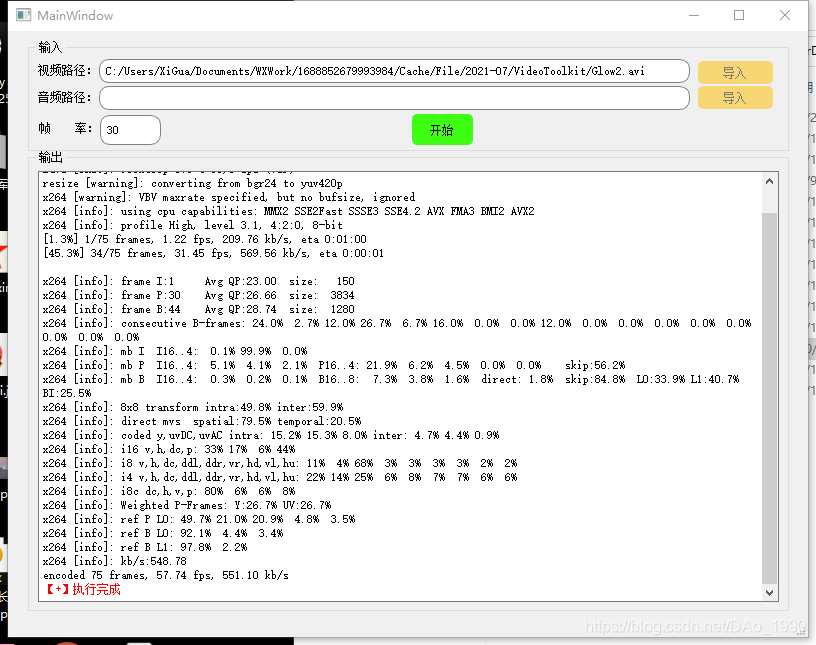Viewport: 816px width, 645px height.
Task: Click the MainWindow title bar app icon
Action: click(23, 15)
